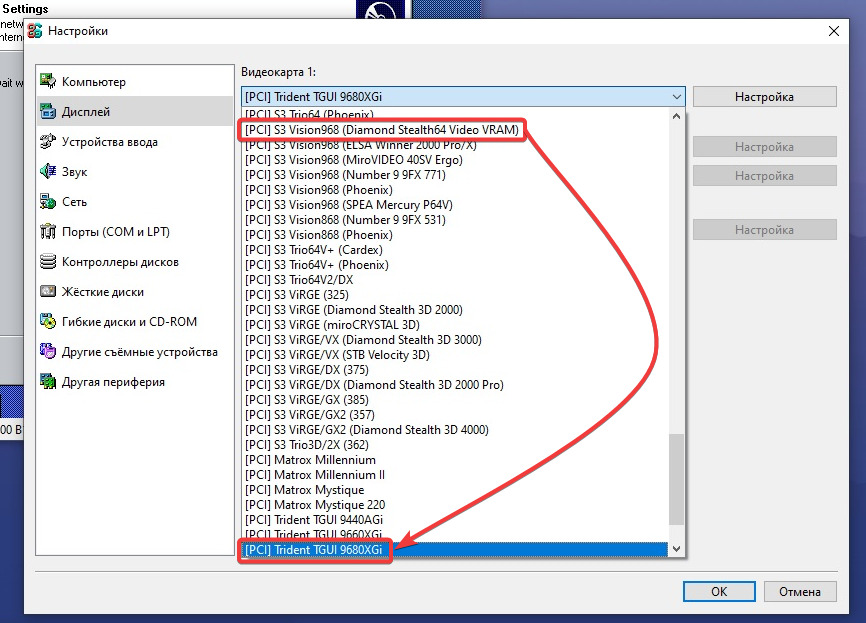Click the Сеть network icon
866x623 pixels.
tap(48, 201)
